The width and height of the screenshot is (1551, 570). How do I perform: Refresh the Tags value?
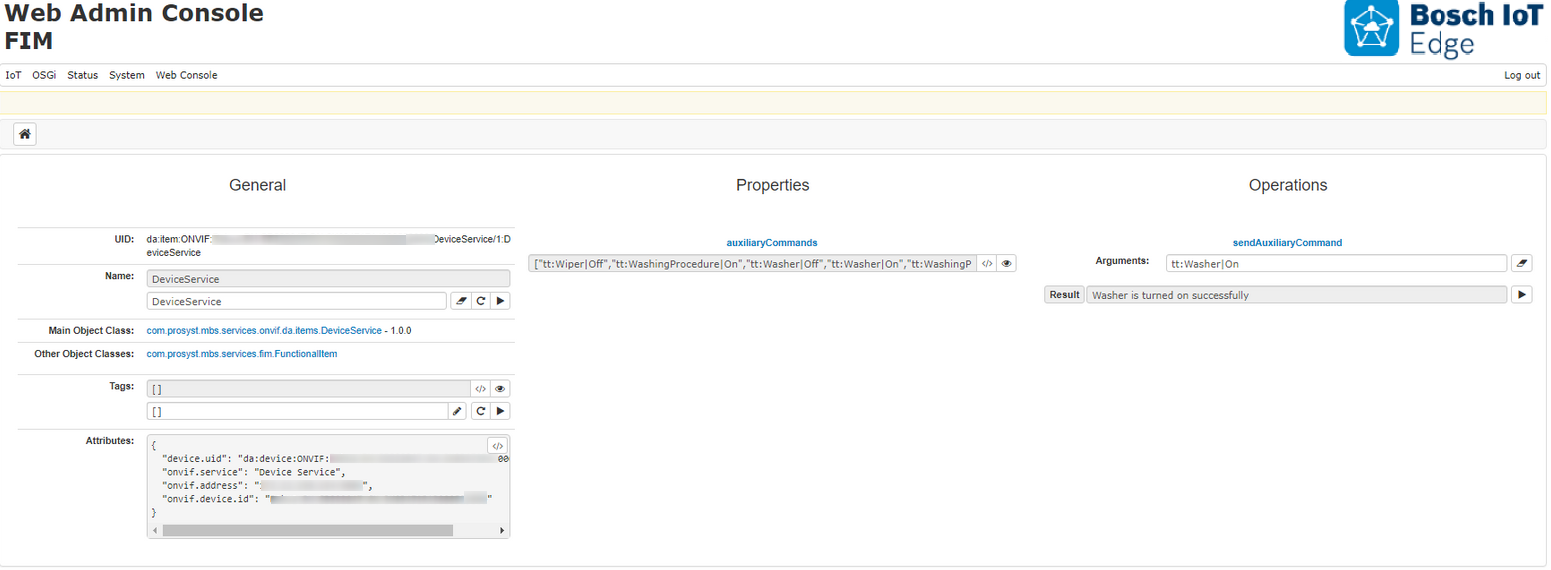coord(481,411)
